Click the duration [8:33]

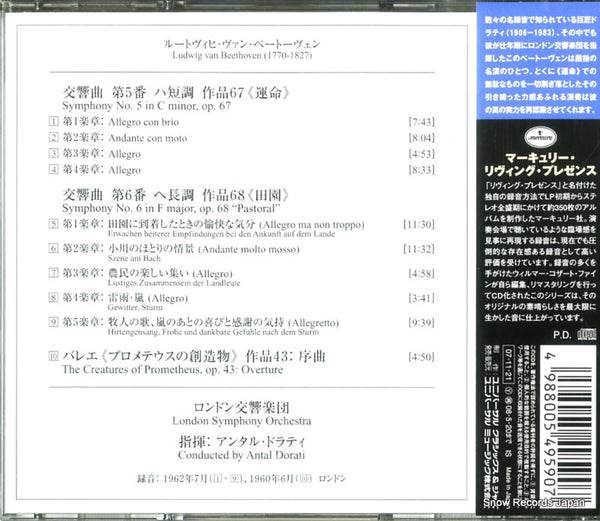point(422,169)
